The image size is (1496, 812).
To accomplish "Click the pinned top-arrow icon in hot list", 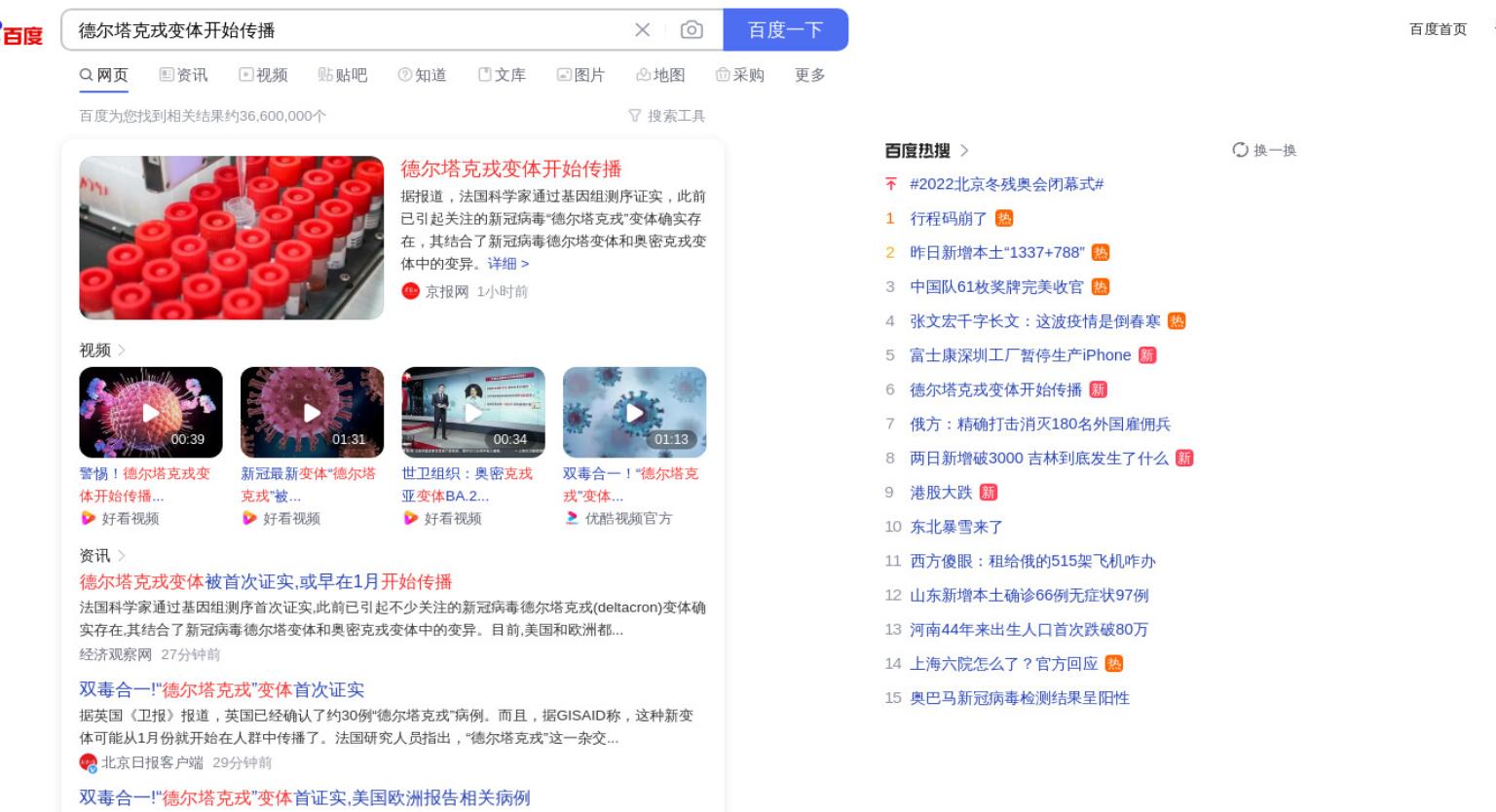I will pos(890,184).
